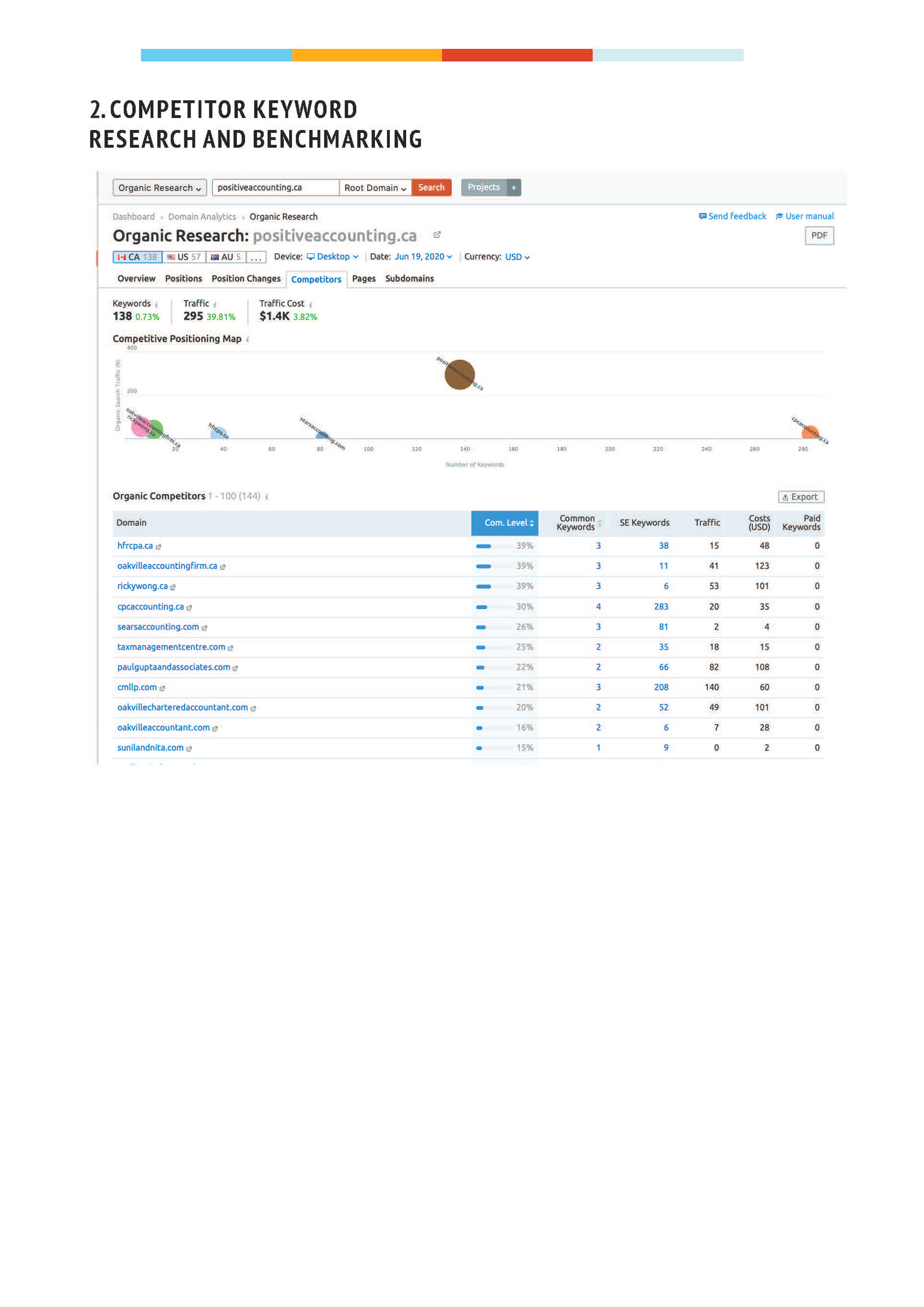The image size is (924, 1307).
Task: Click the info icon next to Organic Competitors
Action: [x=267, y=496]
